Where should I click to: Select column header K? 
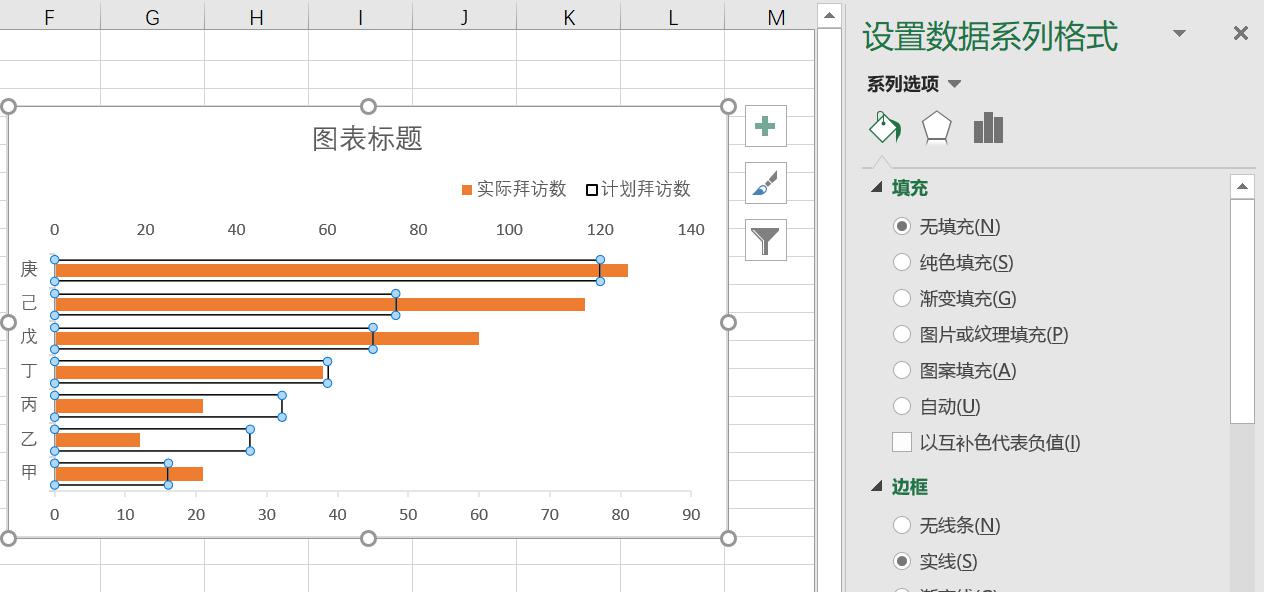pyautogui.click(x=569, y=17)
